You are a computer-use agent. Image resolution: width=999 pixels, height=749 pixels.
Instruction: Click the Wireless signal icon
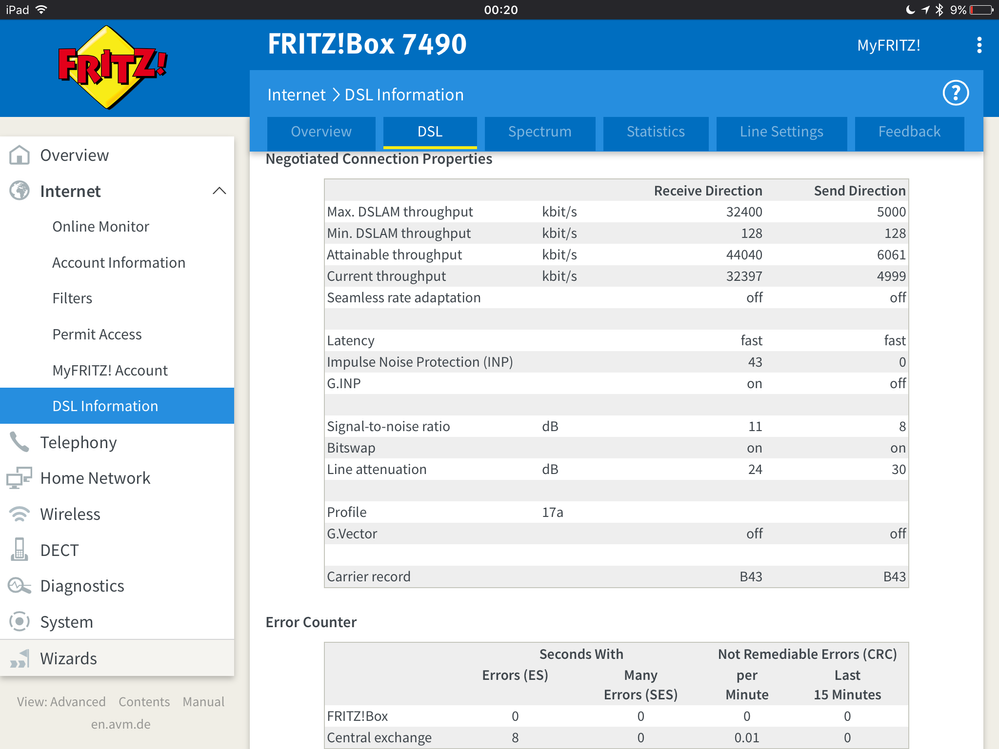click(19, 513)
